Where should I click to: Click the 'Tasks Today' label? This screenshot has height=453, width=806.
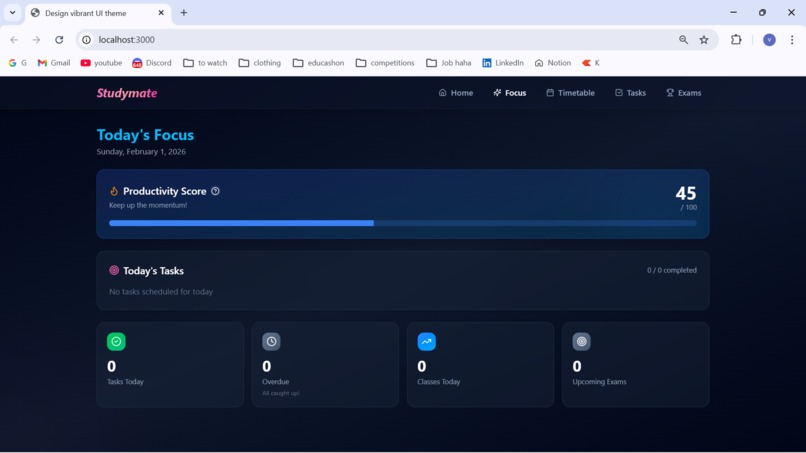pyautogui.click(x=125, y=382)
